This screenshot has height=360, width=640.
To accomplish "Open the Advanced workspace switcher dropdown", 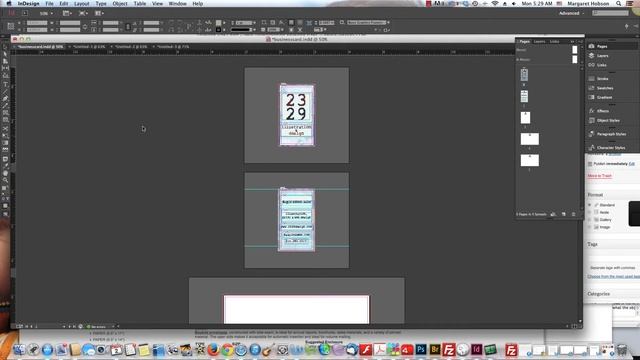I will pos(571,13).
